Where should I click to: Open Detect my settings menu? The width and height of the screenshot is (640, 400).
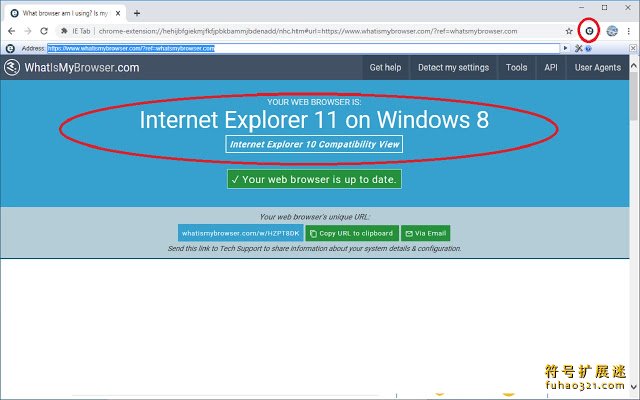coord(453,68)
